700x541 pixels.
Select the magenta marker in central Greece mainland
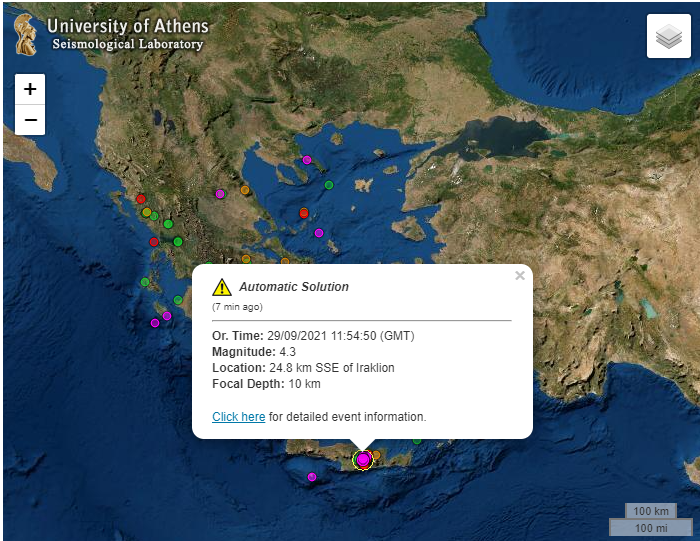tap(220, 194)
